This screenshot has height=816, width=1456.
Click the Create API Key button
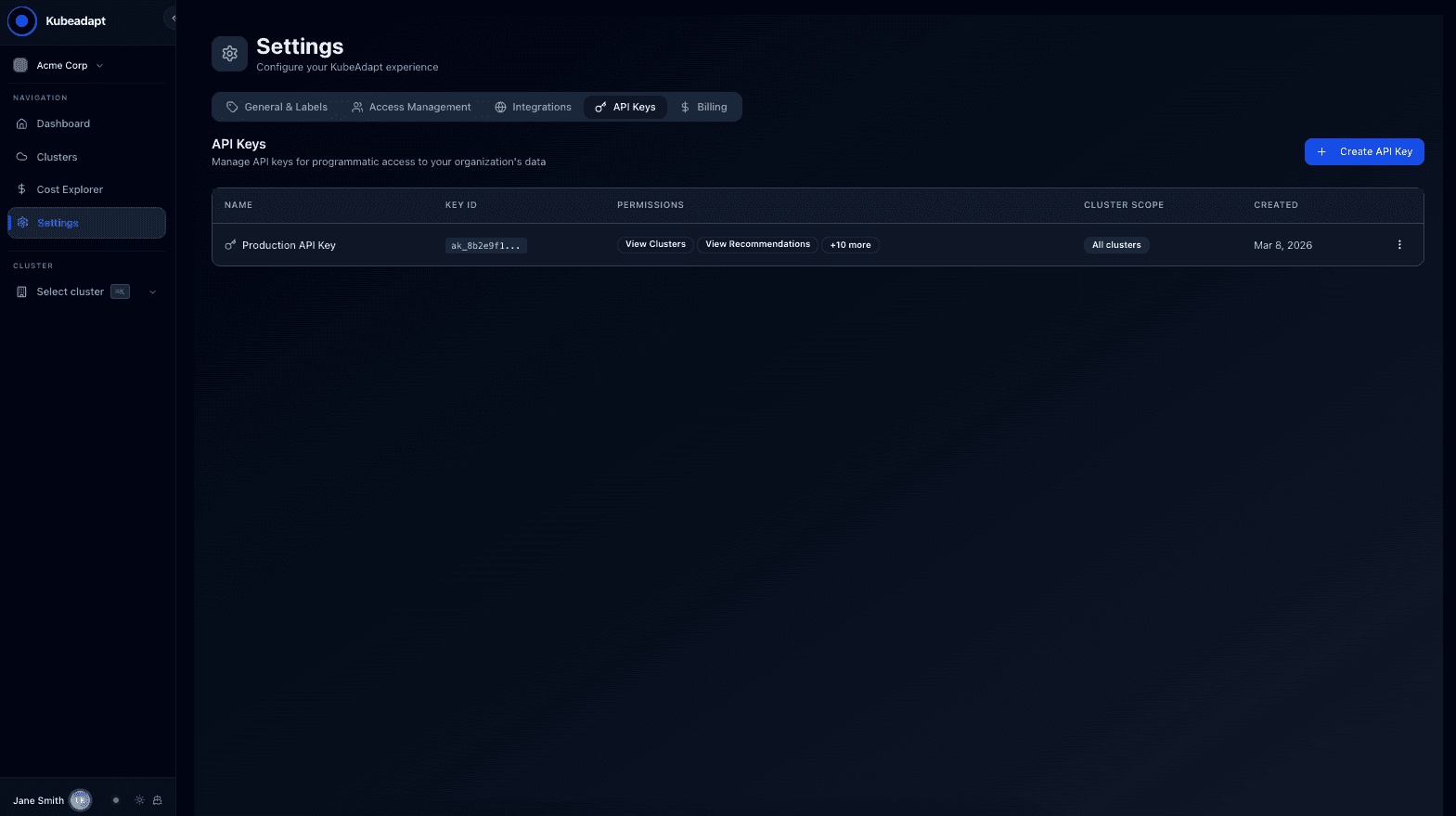tap(1364, 151)
